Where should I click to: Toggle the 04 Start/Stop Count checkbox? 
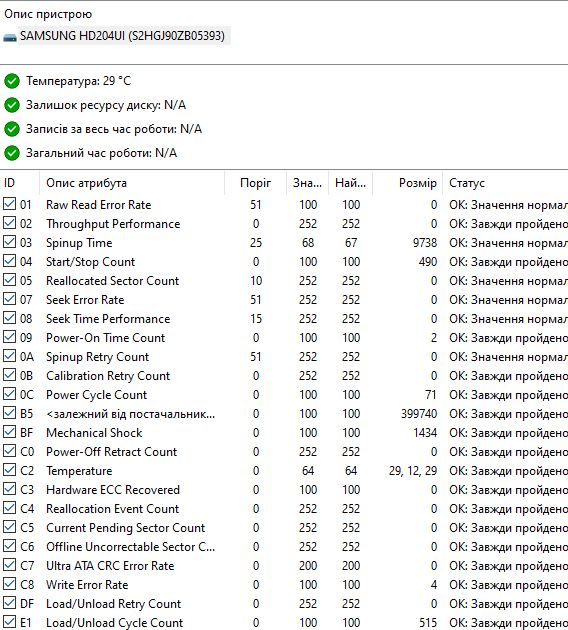[x=10, y=261]
